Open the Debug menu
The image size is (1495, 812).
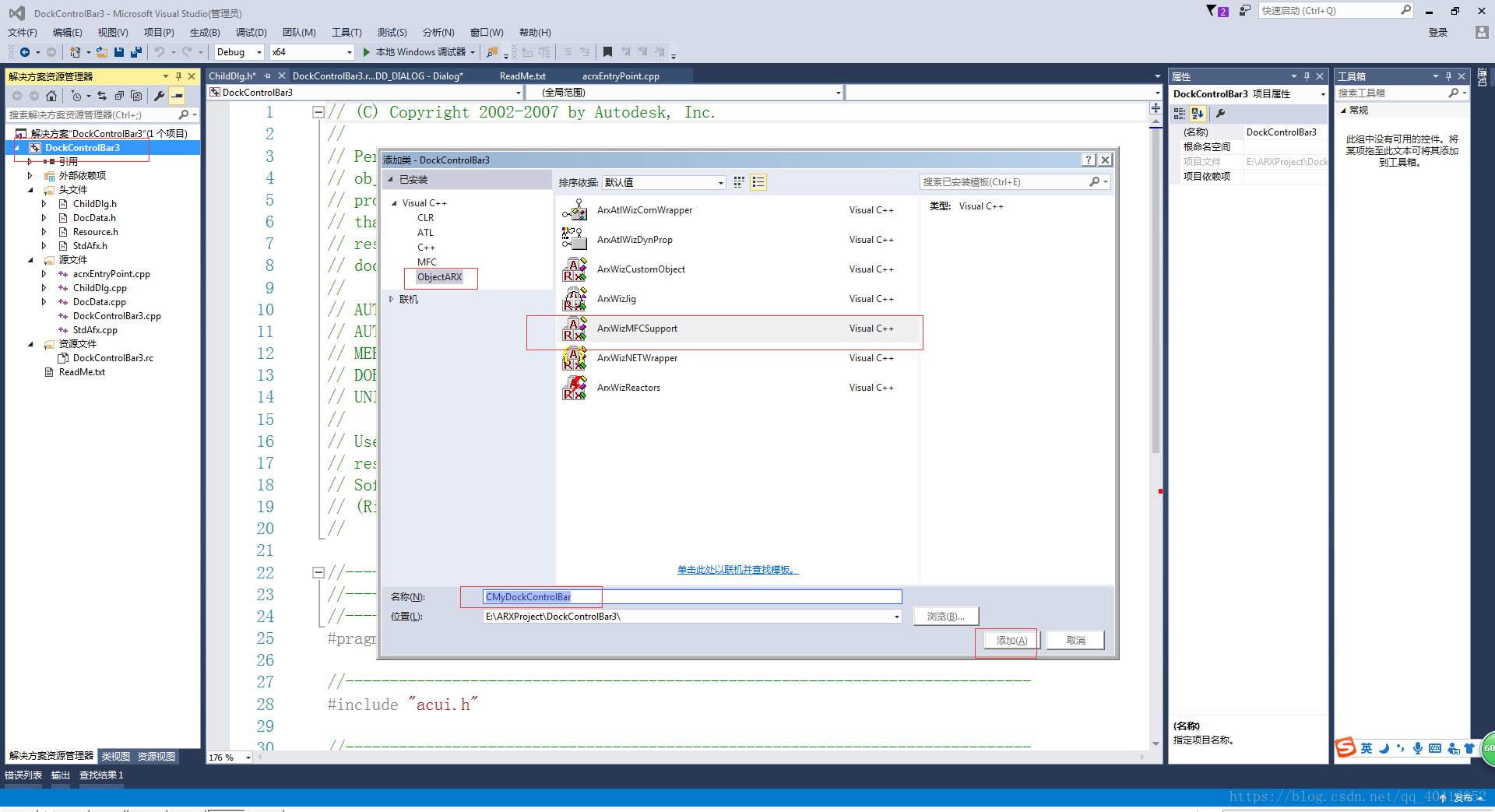pyautogui.click(x=252, y=33)
